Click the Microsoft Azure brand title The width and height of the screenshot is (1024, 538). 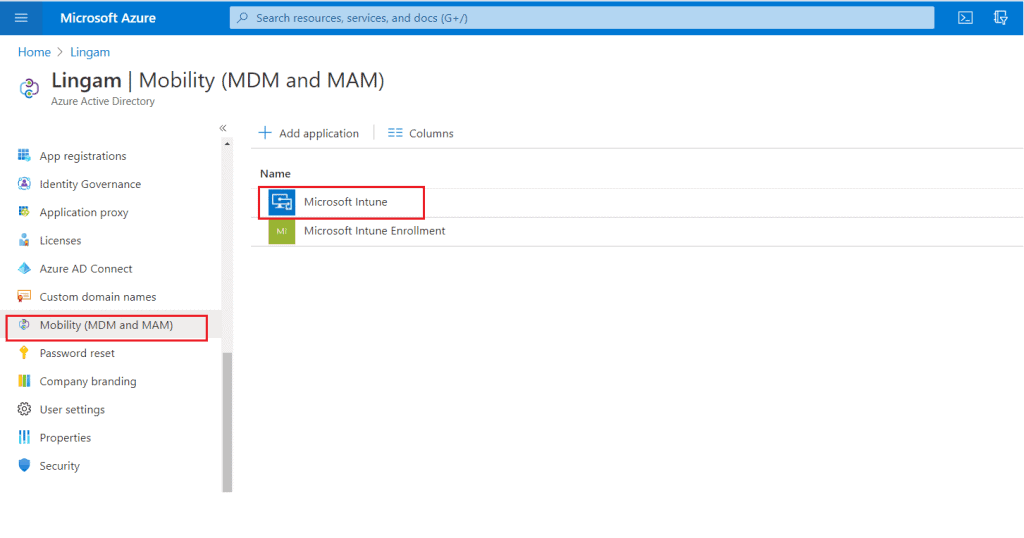pos(108,18)
